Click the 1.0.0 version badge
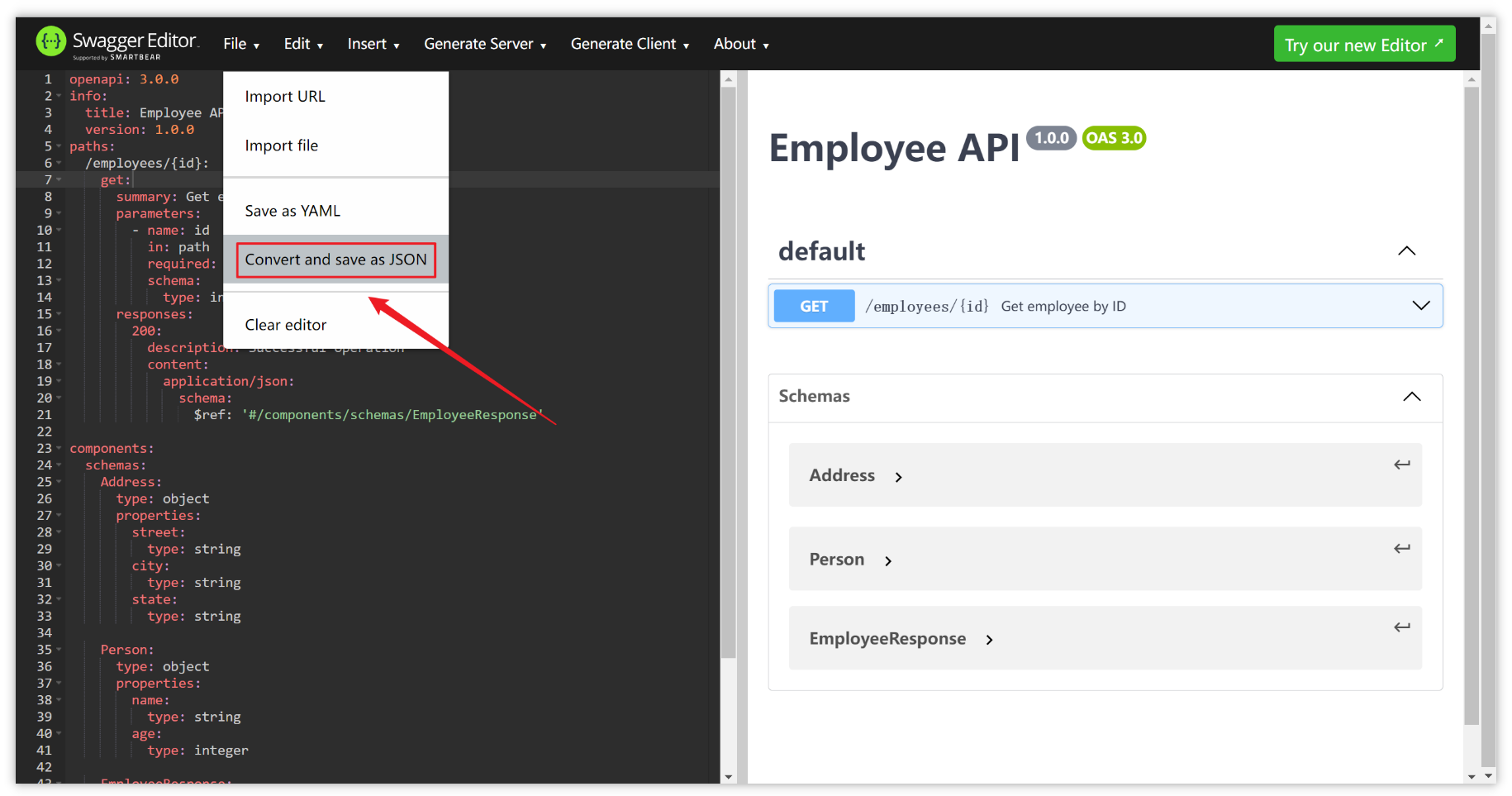Image resolution: width=1512 pixels, height=796 pixels. [1051, 138]
